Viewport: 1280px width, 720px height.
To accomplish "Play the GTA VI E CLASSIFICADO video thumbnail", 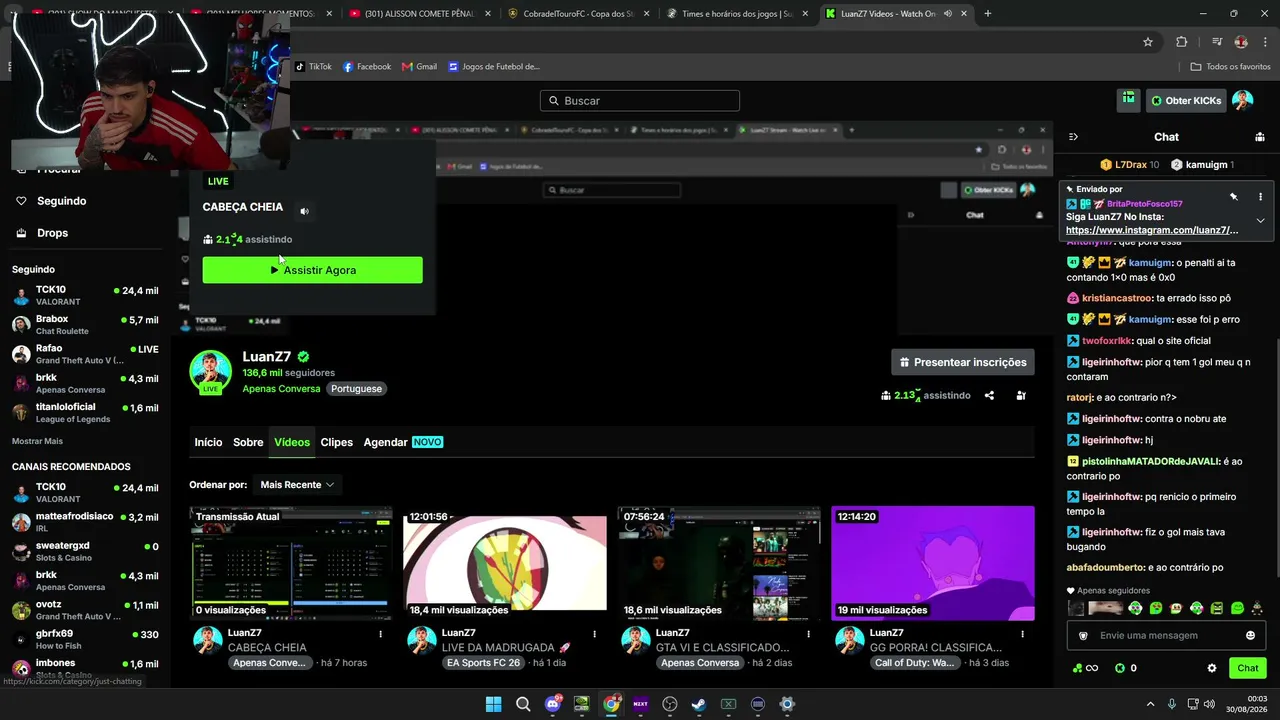I will point(719,563).
